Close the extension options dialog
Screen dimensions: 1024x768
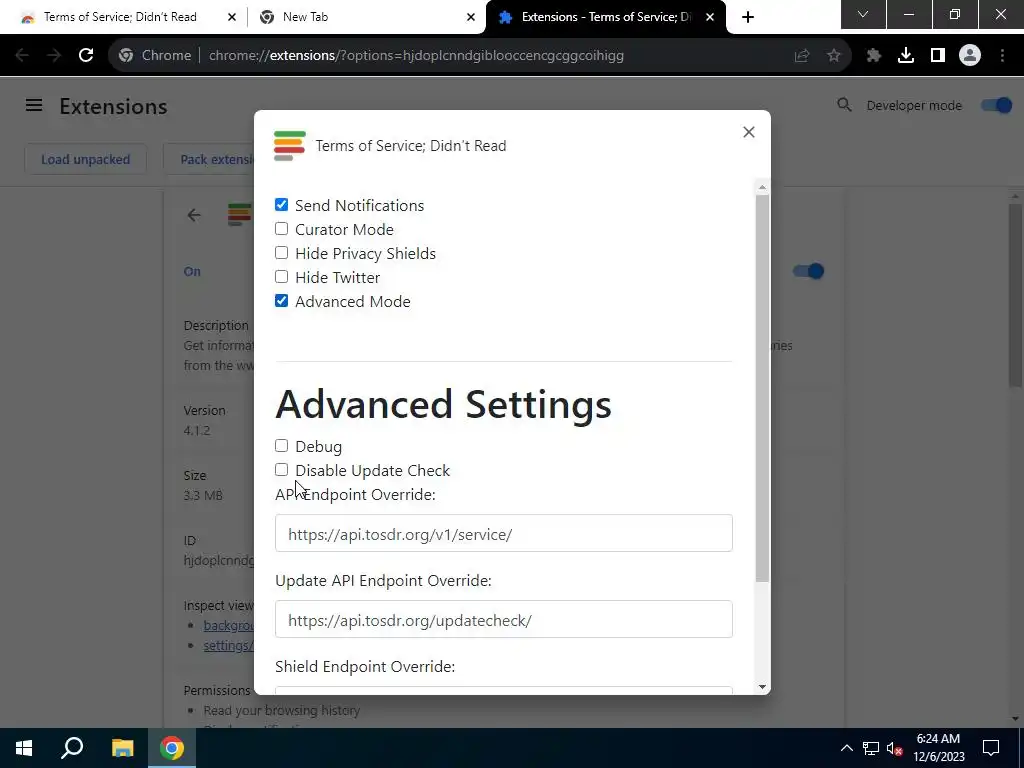pyautogui.click(x=748, y=132)
